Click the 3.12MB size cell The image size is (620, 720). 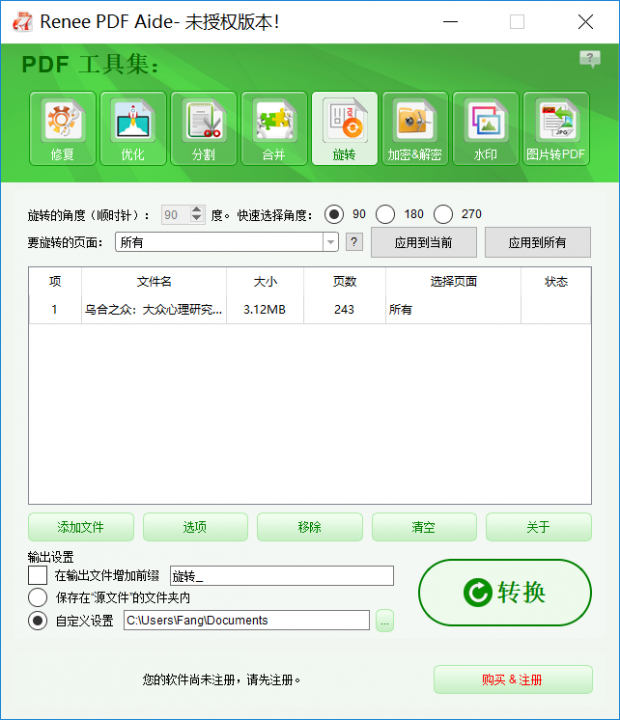point(265,309)
